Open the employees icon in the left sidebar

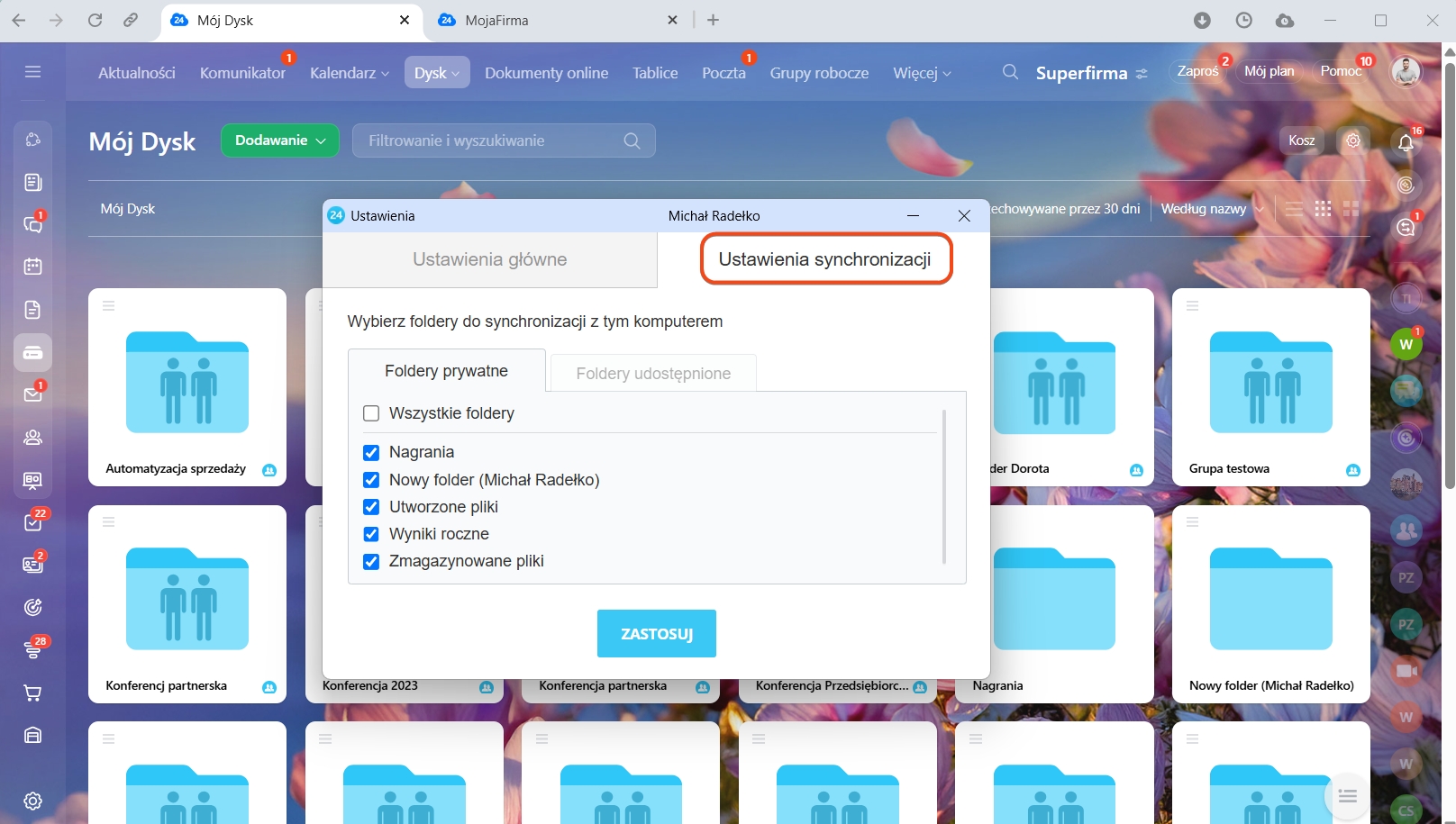pyautogui.click(x=33, y=438)
